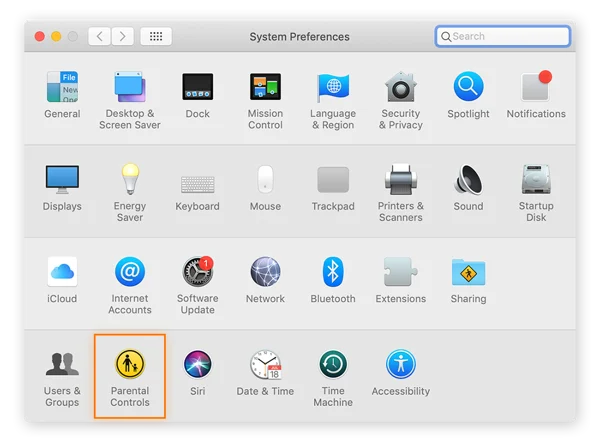
Task: Show all preferences with grid button
Action: 155,36
